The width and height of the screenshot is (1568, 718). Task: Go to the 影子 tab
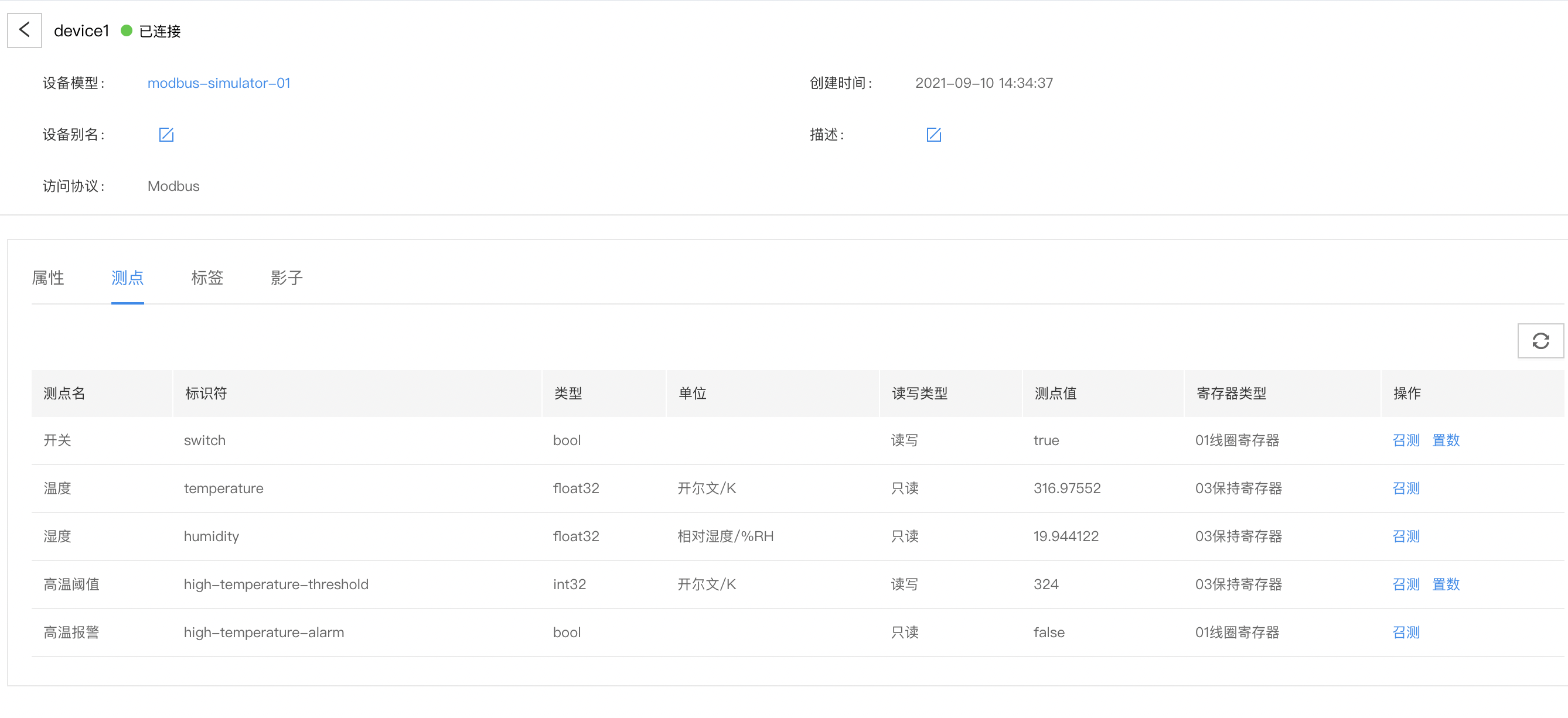pos(287,278)
